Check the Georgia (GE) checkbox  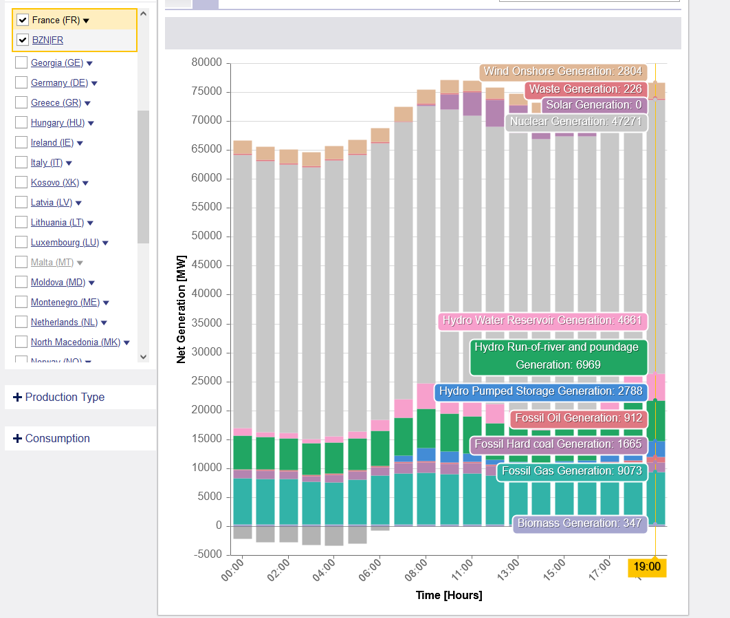pos(21,62)
